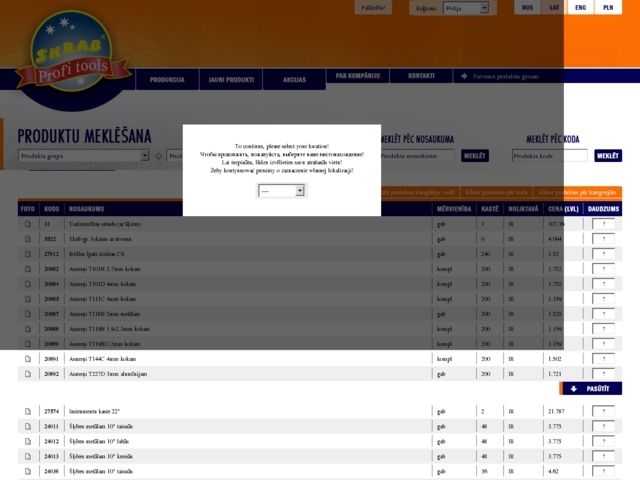Switch language to ENG

(581, 7)
